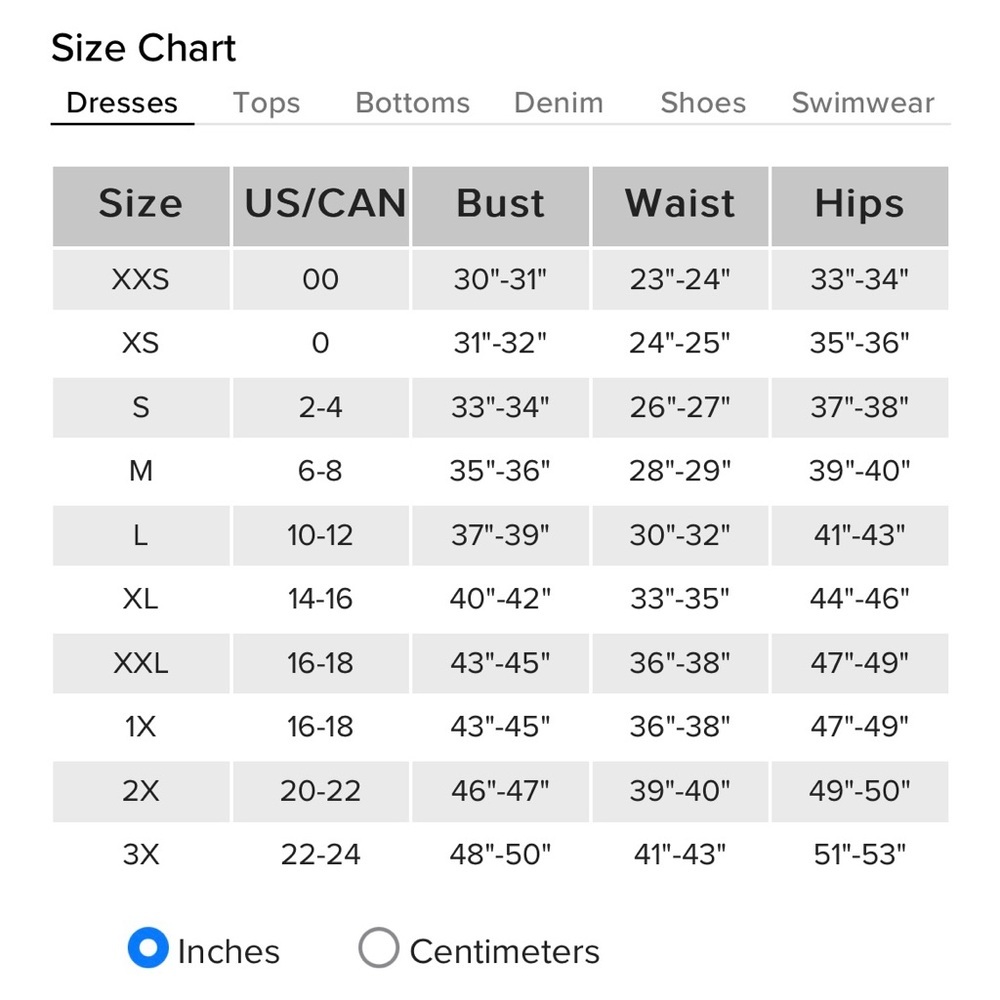Open the Shoes size tab

(x=703, y=103)
